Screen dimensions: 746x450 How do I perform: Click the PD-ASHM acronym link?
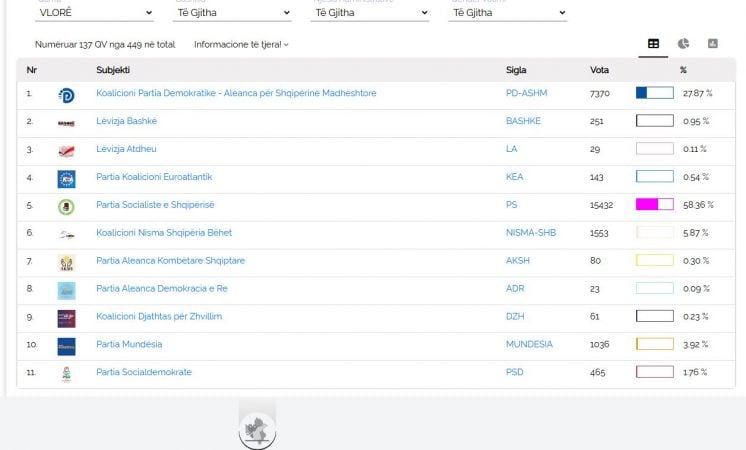coord(526,93)
